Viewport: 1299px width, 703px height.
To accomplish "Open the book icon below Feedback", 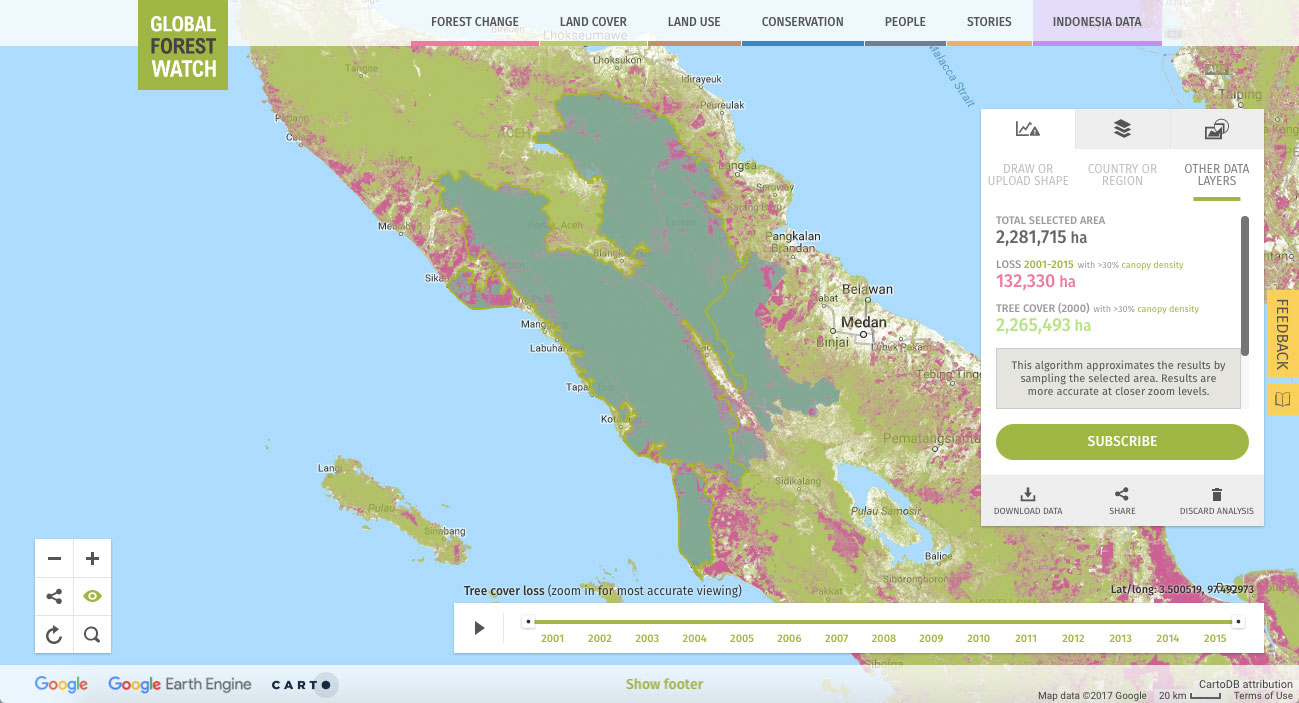I will pyautogui.click(x=1283, y=400).
